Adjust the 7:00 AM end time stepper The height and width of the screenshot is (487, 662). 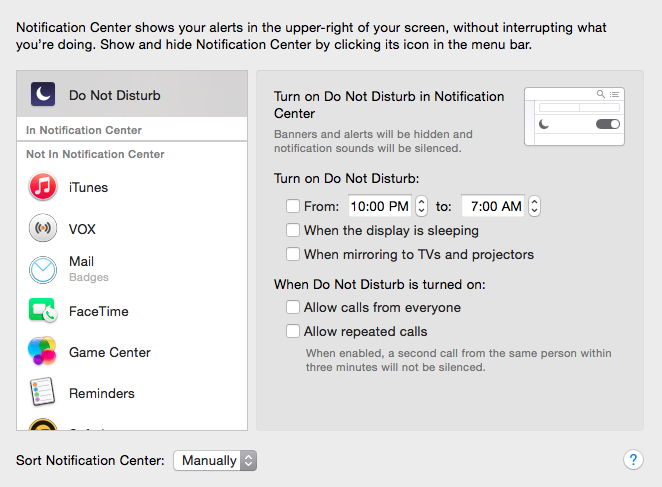[534, 206]
